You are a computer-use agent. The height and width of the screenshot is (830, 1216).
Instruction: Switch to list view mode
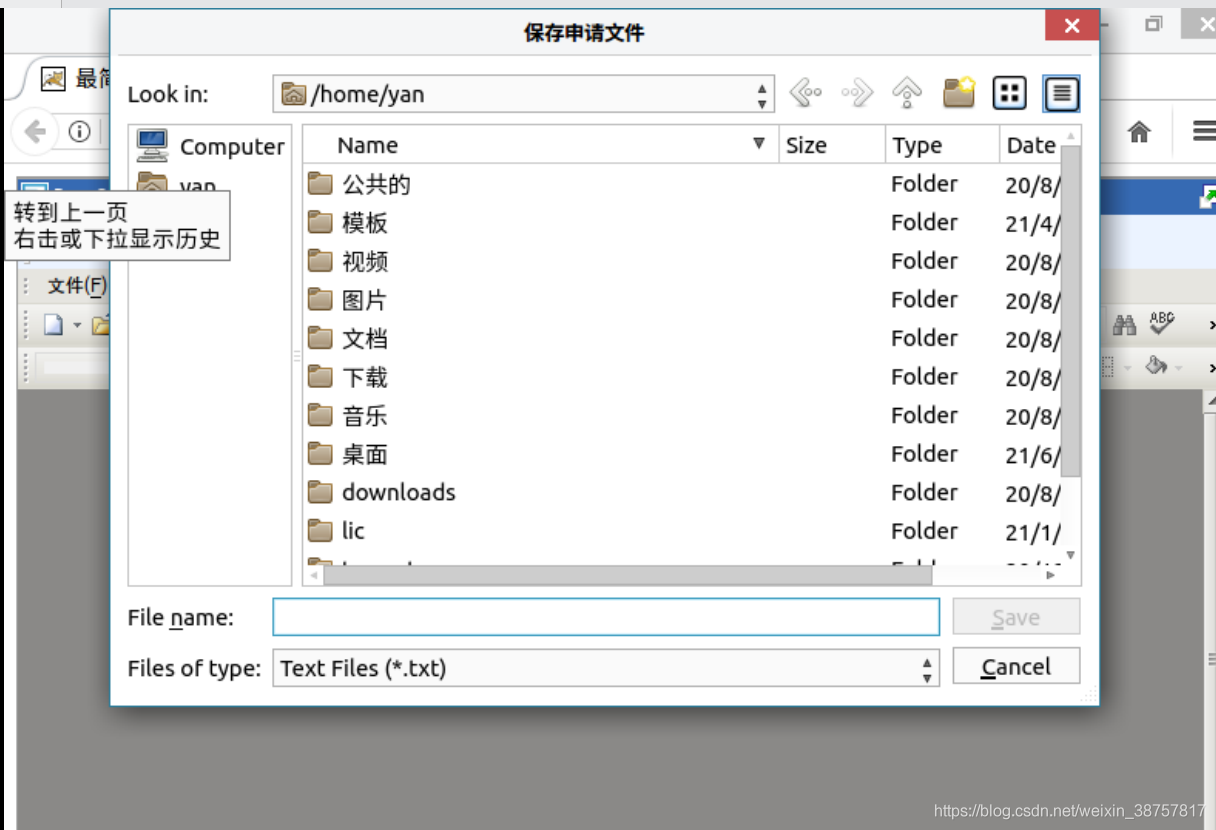(x=1010, y=94)
